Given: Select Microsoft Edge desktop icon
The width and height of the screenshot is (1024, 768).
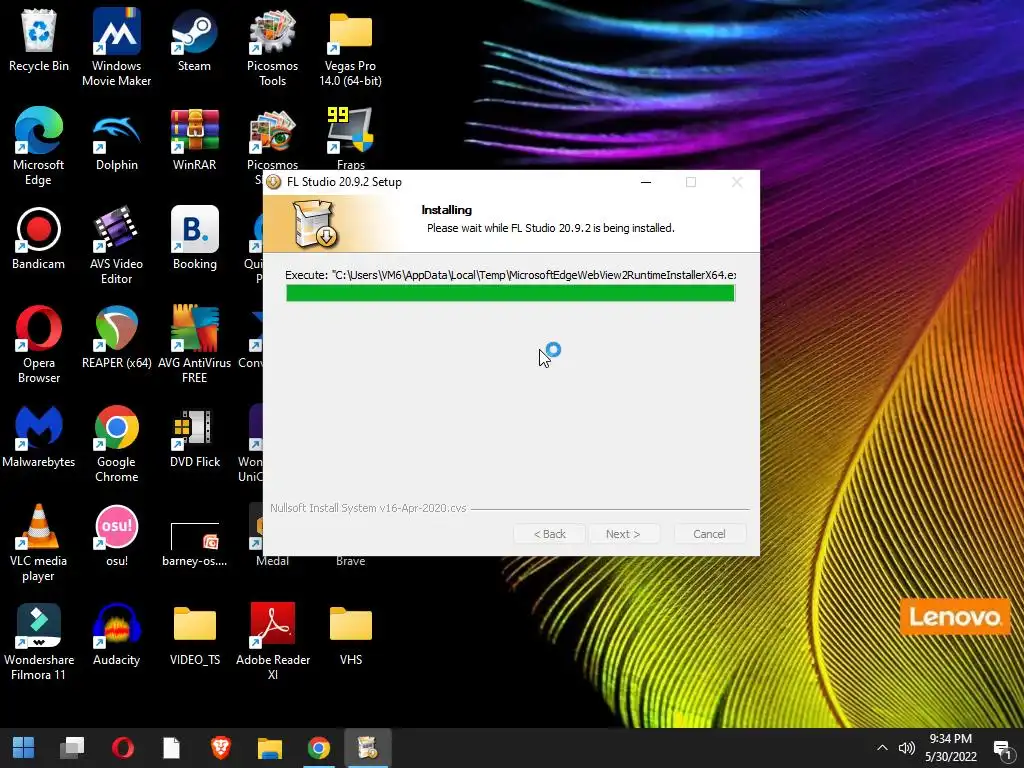Looking at the screenshot, I should tap(39, 146).
